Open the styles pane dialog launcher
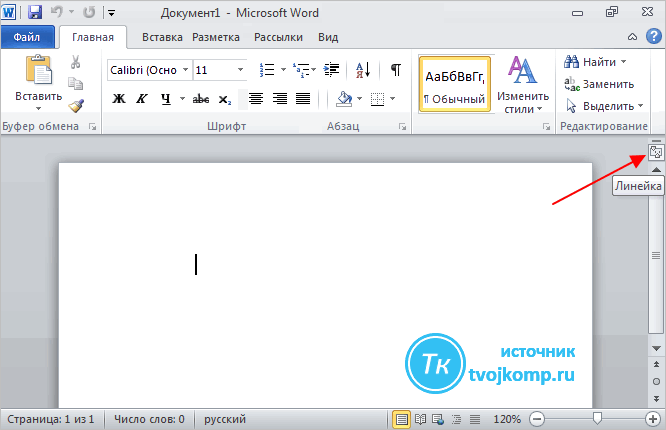666x430 pixels. pos(547,127)
